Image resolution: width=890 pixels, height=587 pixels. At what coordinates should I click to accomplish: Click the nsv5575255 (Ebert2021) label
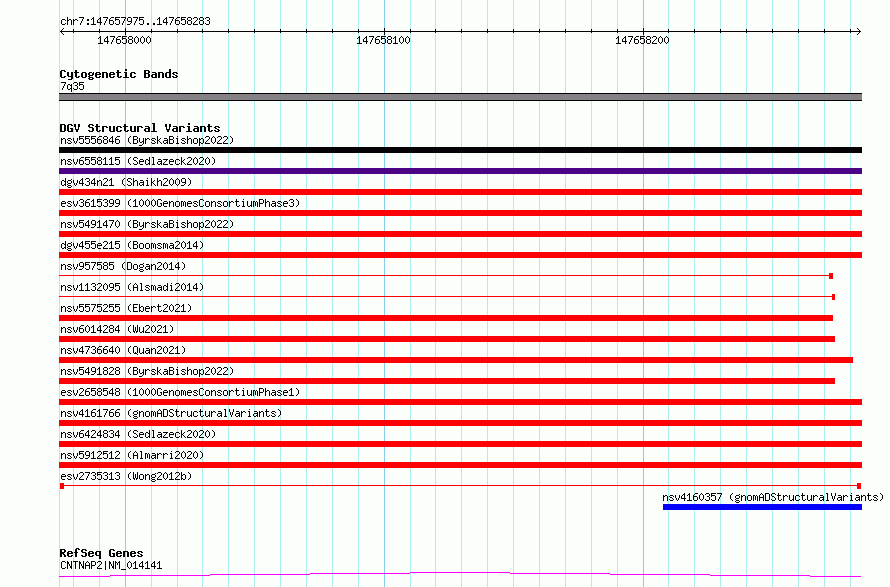click(x=126, y=308)
